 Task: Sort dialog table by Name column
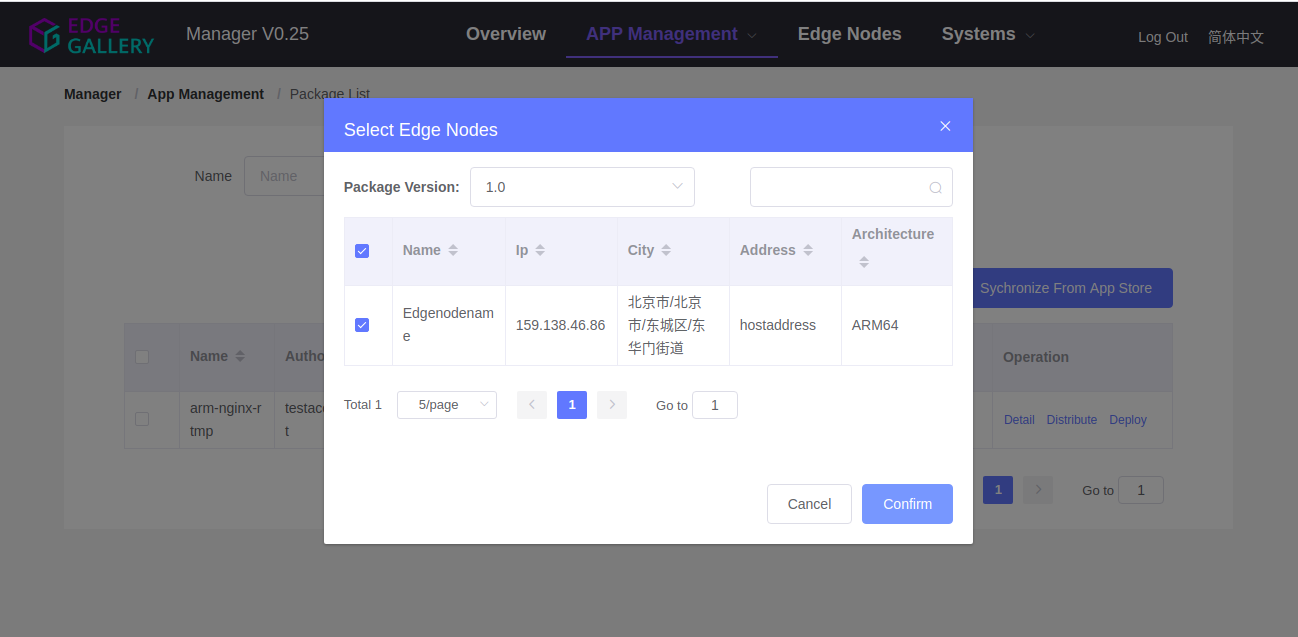tap(453, 250)
